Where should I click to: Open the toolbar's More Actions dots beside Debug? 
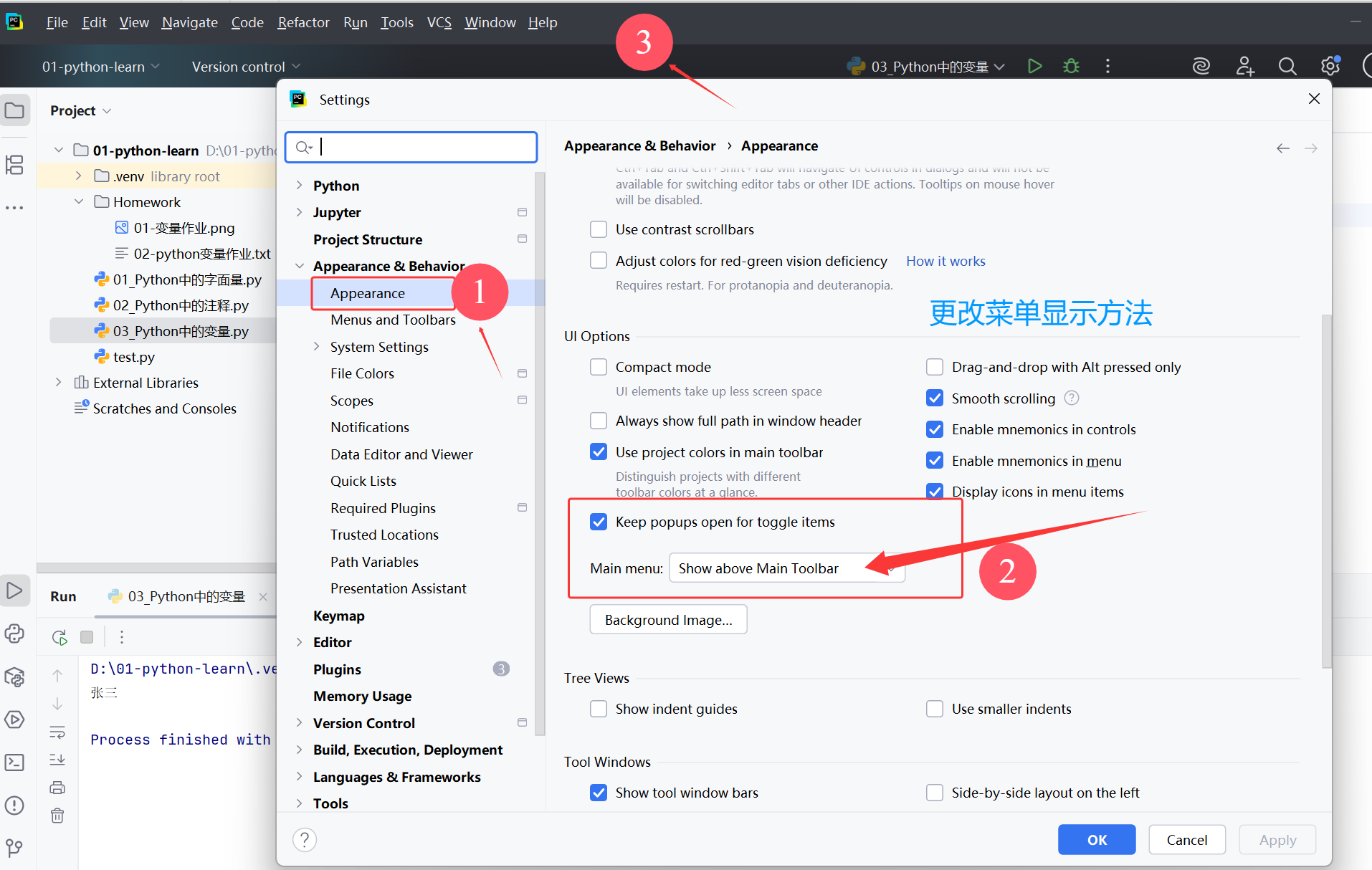(1107, 66)
